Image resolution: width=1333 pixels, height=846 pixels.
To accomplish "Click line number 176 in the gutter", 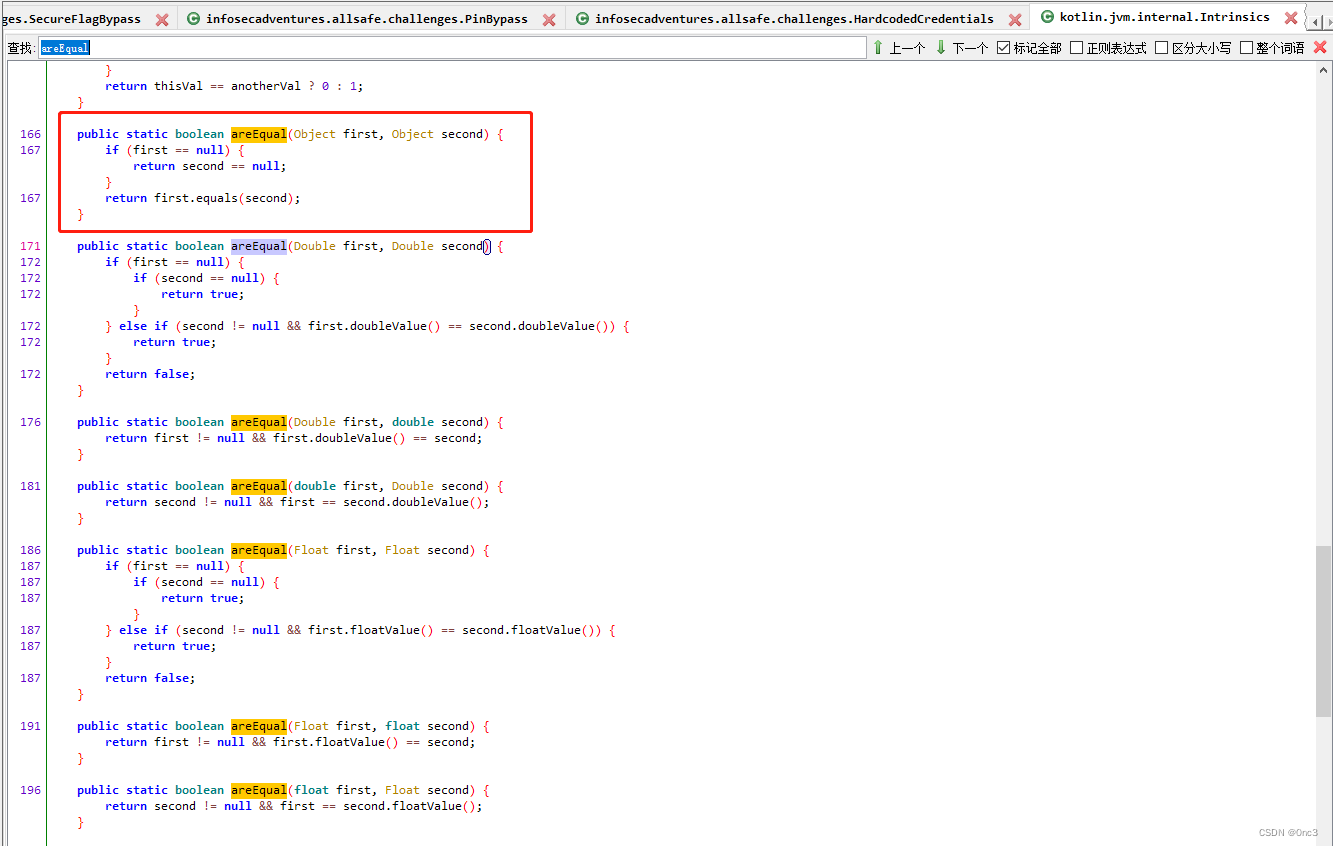I will (30, 422).
